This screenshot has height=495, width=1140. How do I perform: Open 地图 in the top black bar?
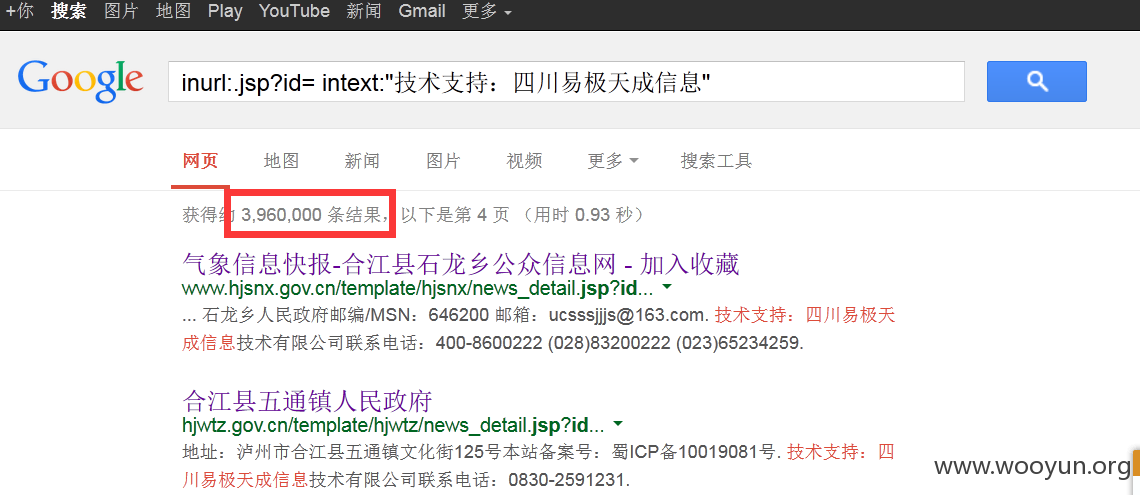[x=173, y=11]
